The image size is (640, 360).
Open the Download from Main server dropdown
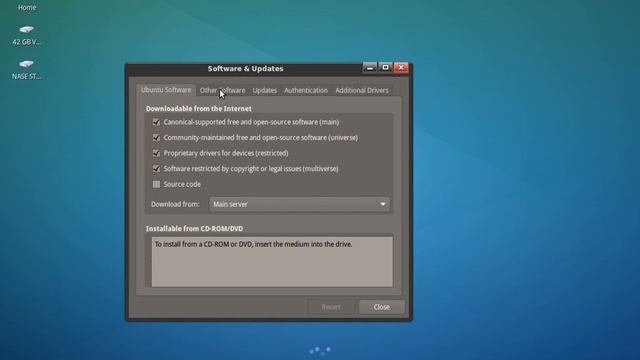299,204
